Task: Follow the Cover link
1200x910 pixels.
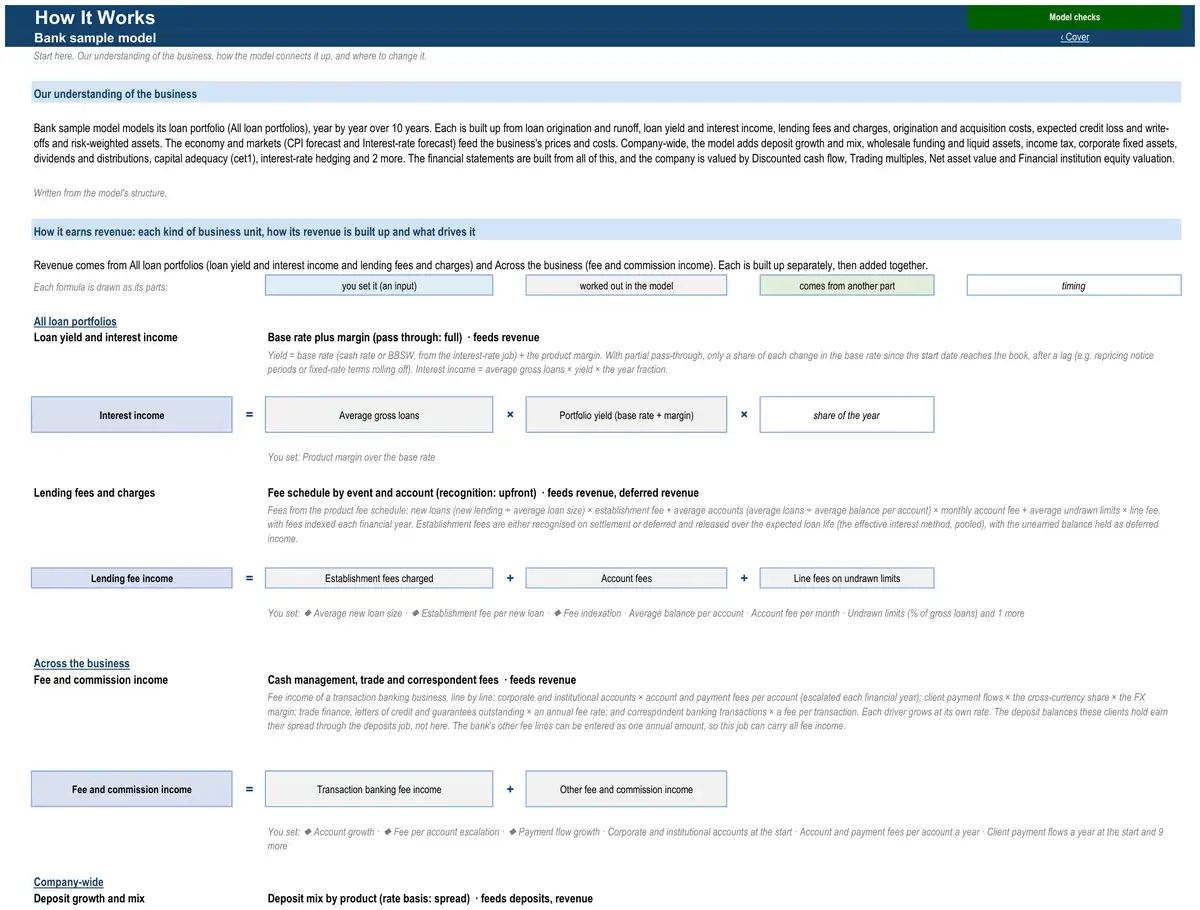Action: click(x=1075, y=37)
